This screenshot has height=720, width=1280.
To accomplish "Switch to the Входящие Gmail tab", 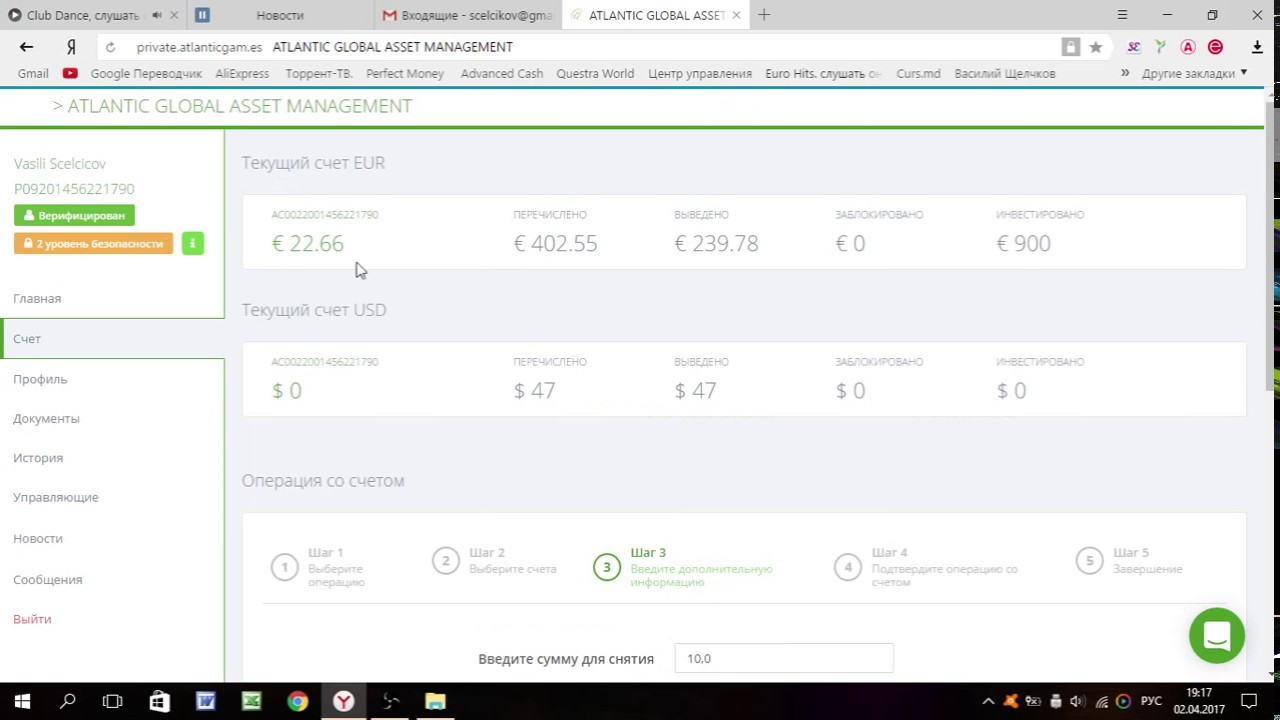I will [467, 15].
